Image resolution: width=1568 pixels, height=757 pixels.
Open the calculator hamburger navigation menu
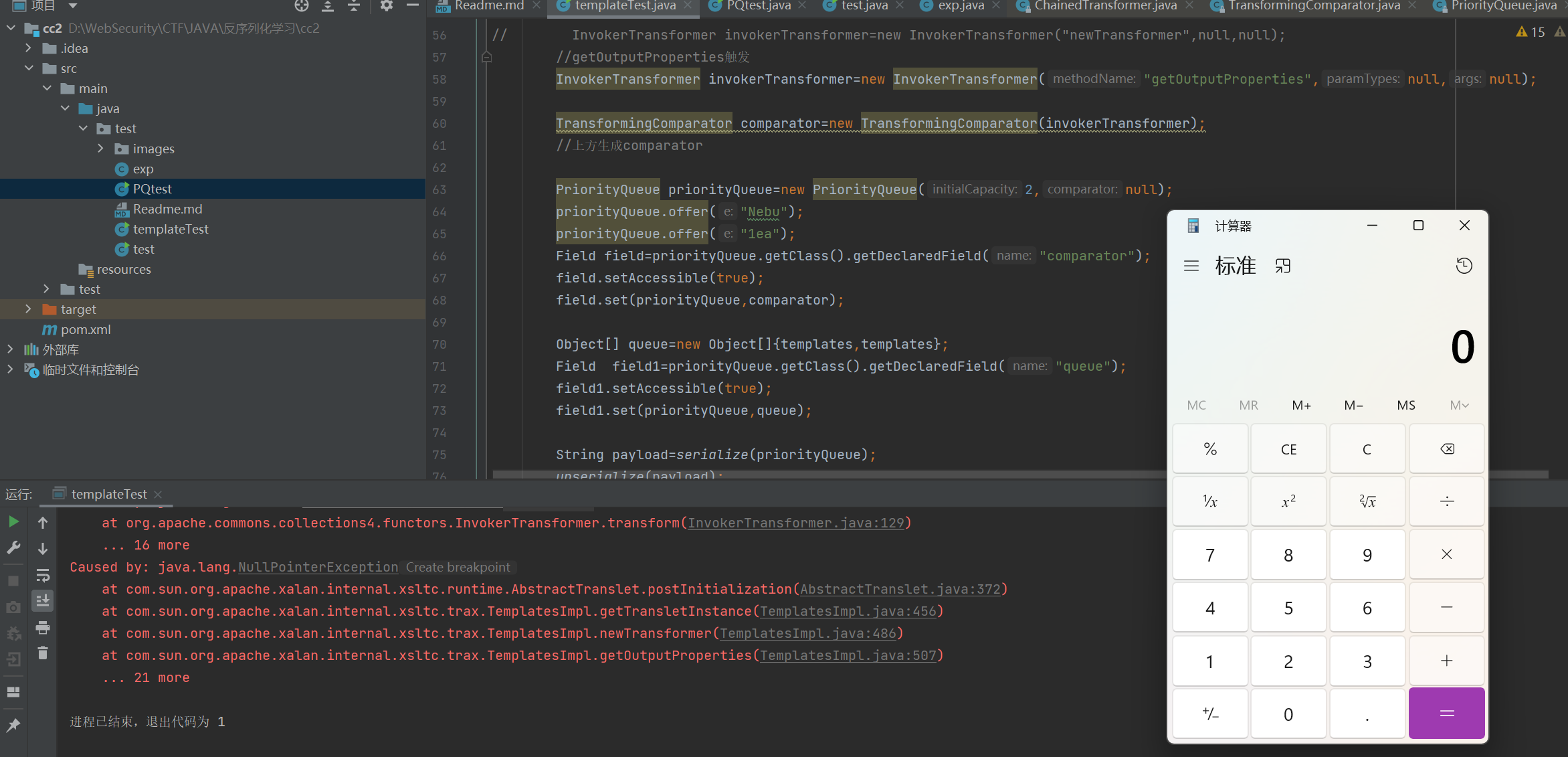1191,266
